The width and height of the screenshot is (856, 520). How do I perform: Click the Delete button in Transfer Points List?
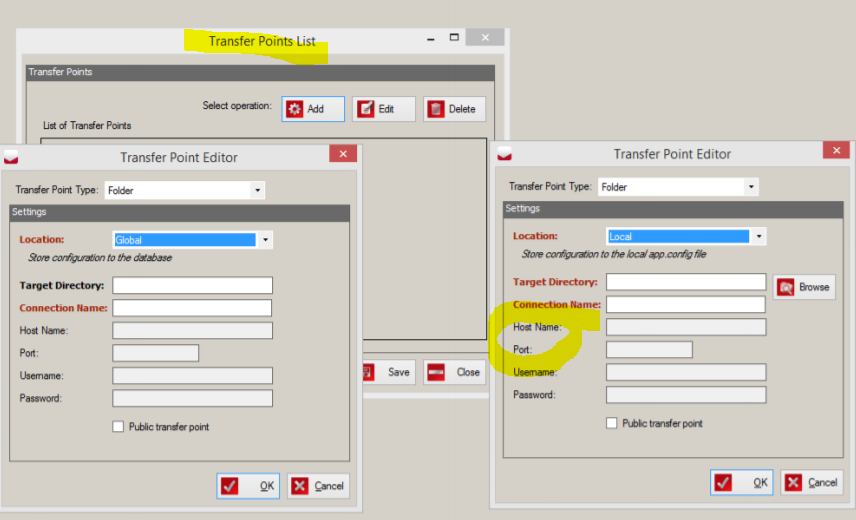pyautogui.click(x=454, y=109)
